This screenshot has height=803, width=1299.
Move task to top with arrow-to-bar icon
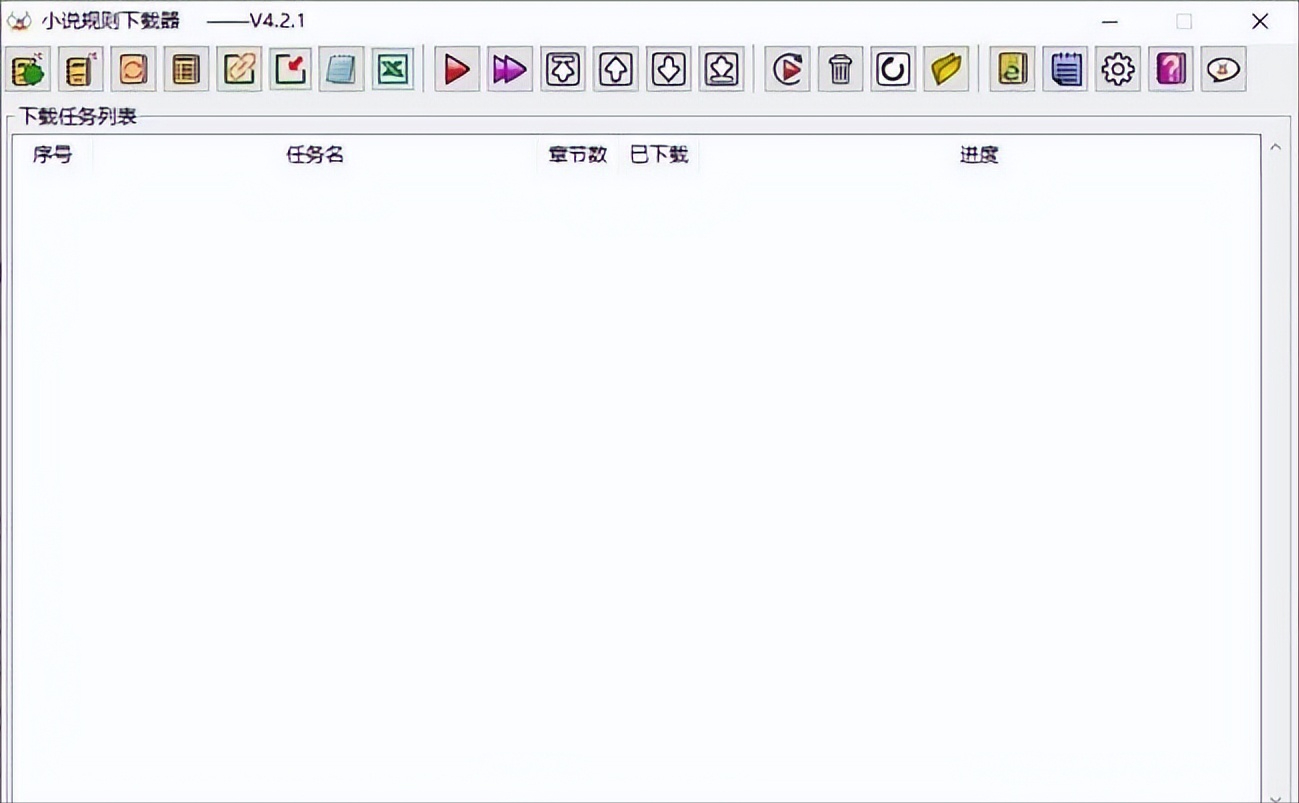click(x=563, y=69)
